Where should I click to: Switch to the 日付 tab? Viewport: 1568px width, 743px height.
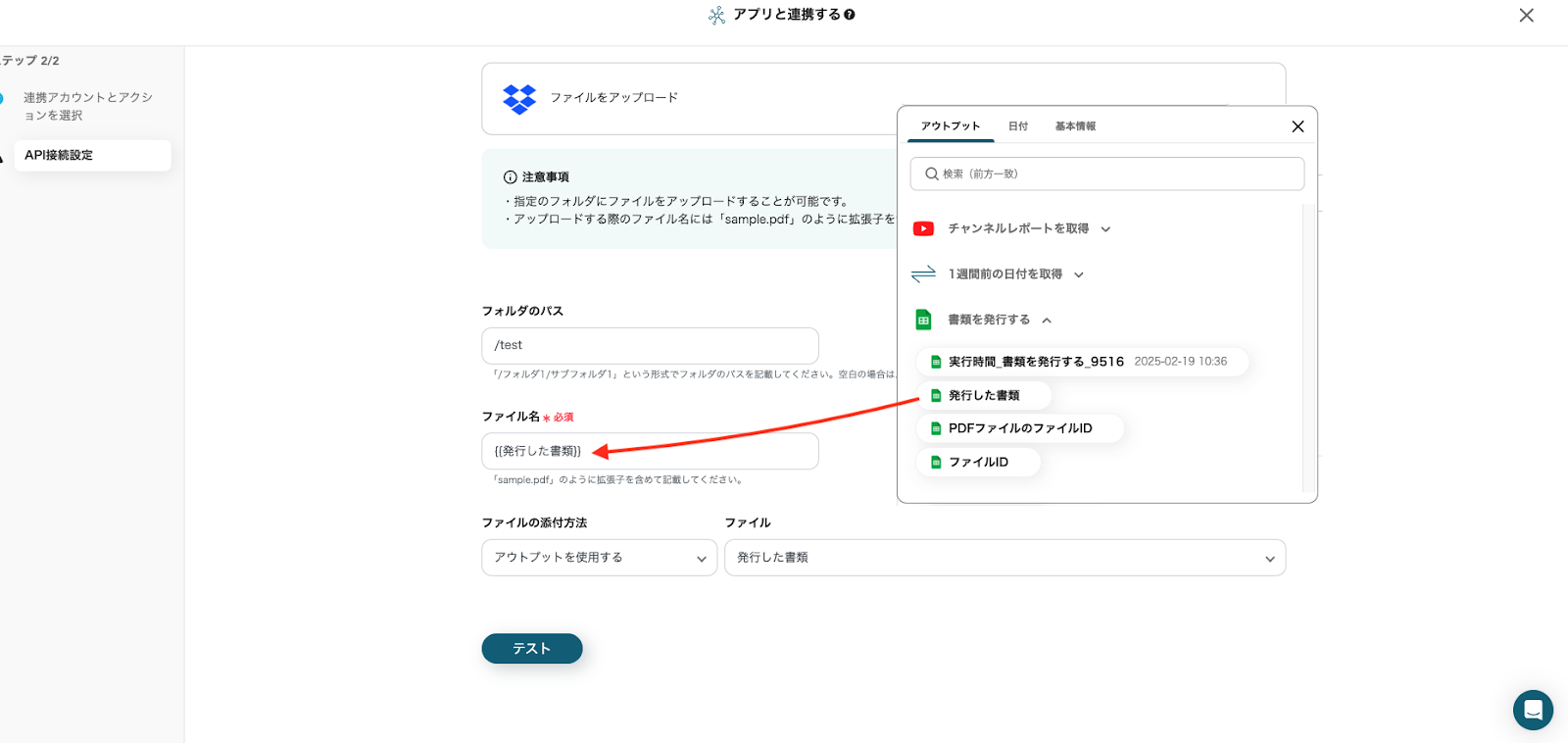1018,126
